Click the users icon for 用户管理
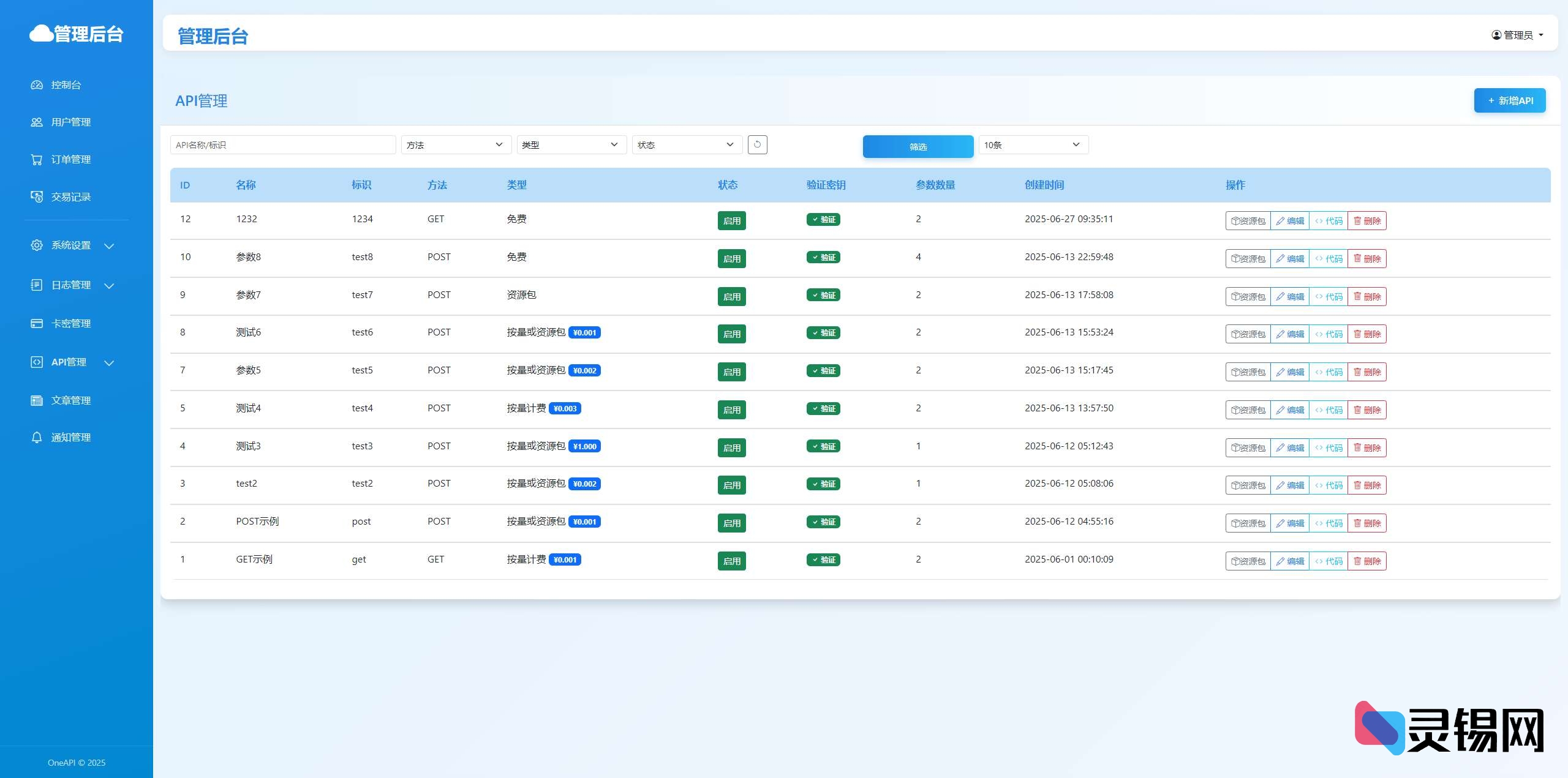 coord(37,122)
